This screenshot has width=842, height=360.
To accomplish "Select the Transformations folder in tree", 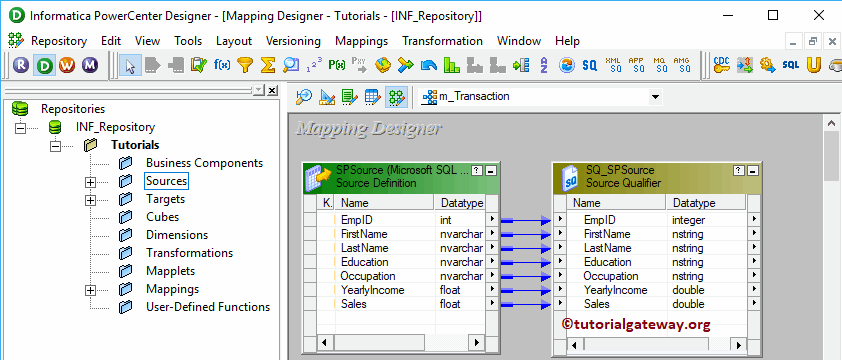I will [189, 253].
